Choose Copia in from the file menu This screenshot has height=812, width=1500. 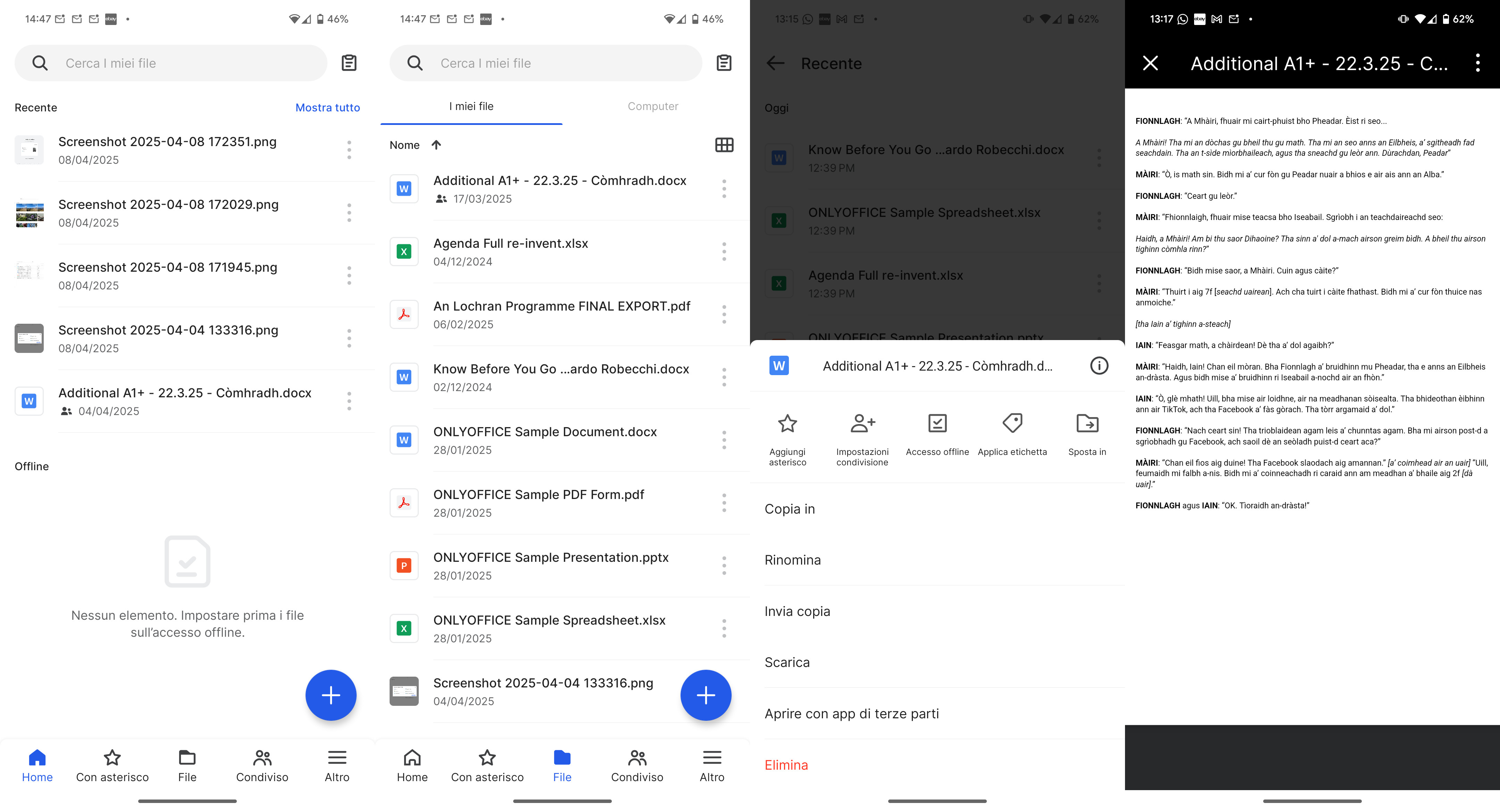pos(937,509)
